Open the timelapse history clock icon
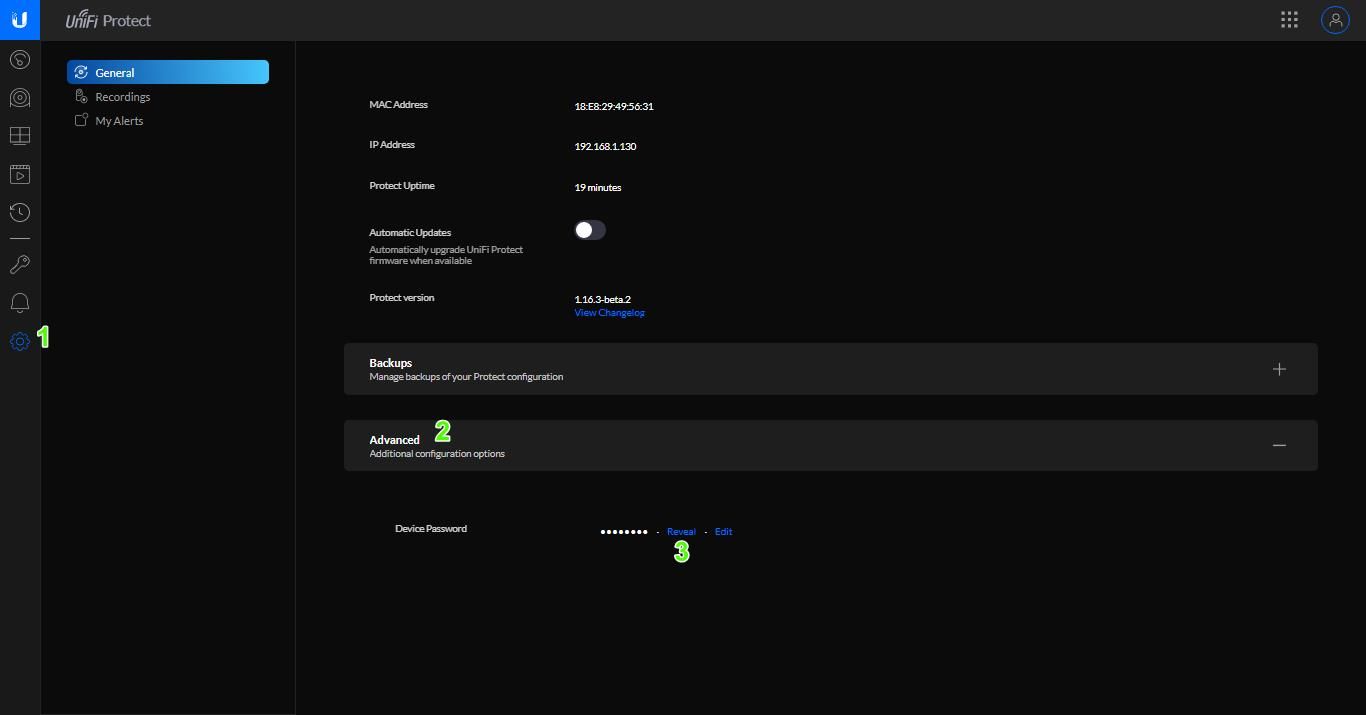 (19, 213)
